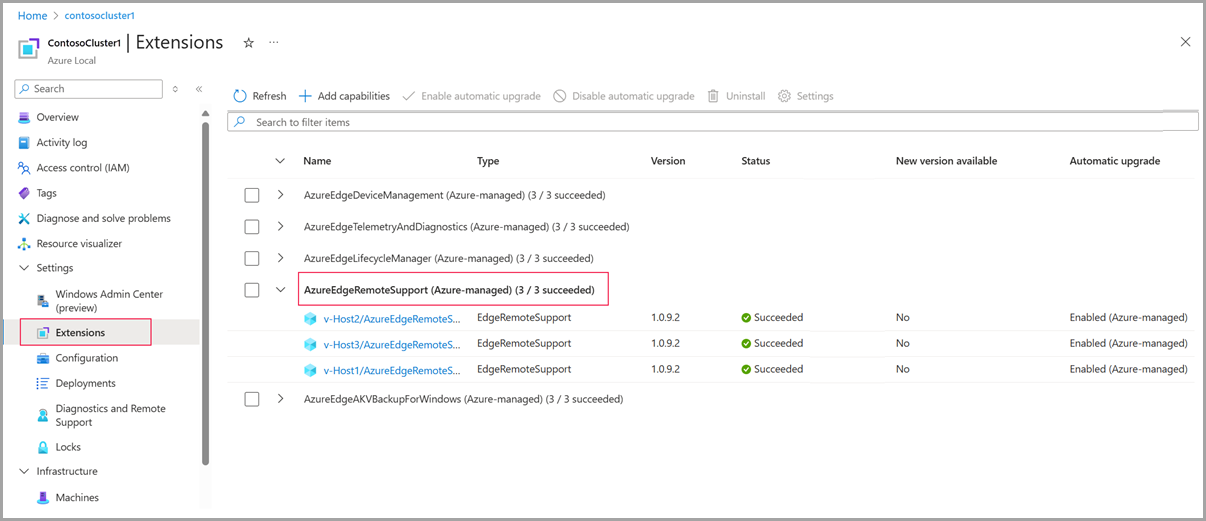Click Search to filter items field
This screenshot has width=1206, height=521.
[713, 122]
